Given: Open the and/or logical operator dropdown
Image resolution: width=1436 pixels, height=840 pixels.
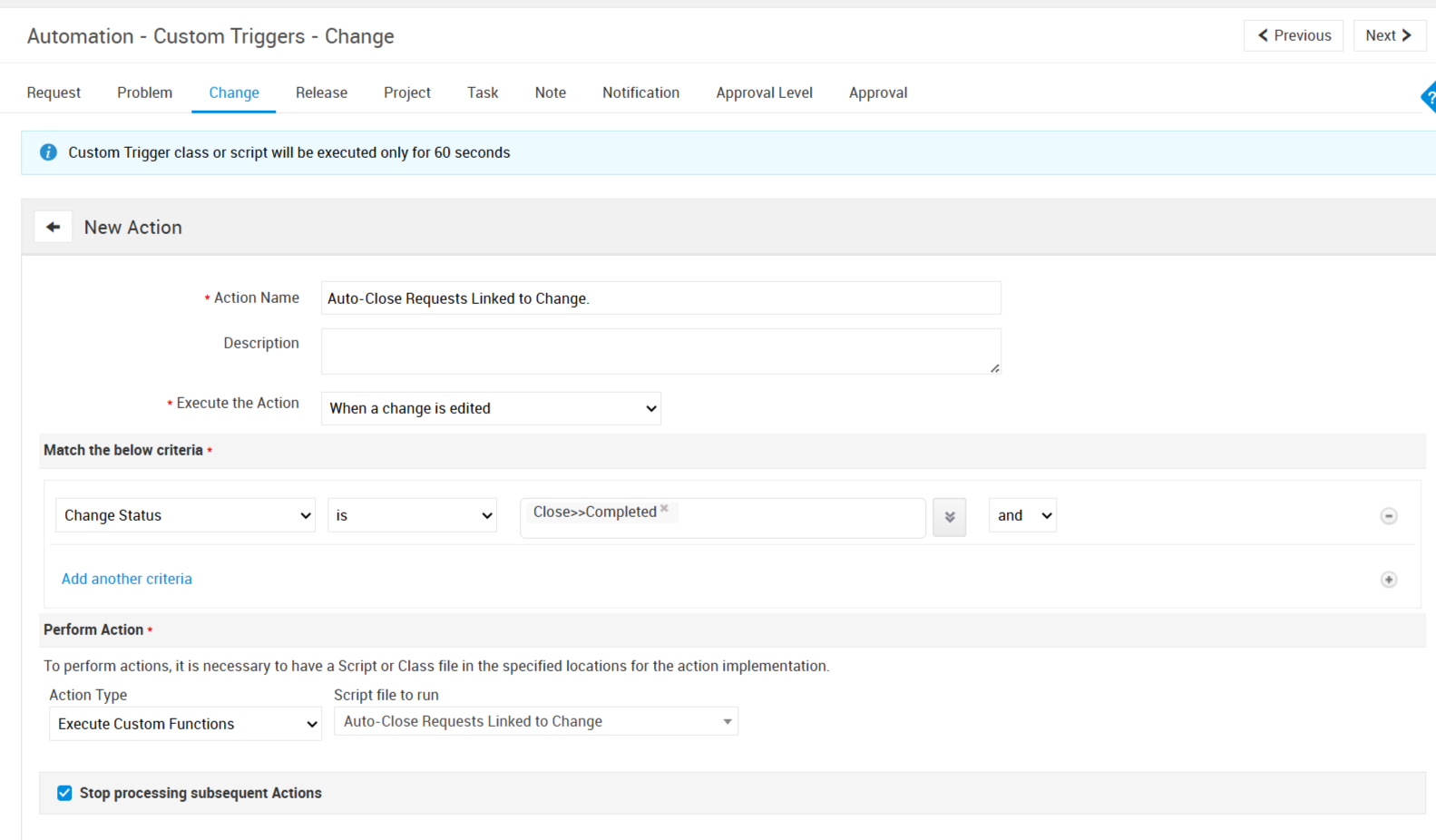Looking at the screenshot, I should tap(1022, 515).
